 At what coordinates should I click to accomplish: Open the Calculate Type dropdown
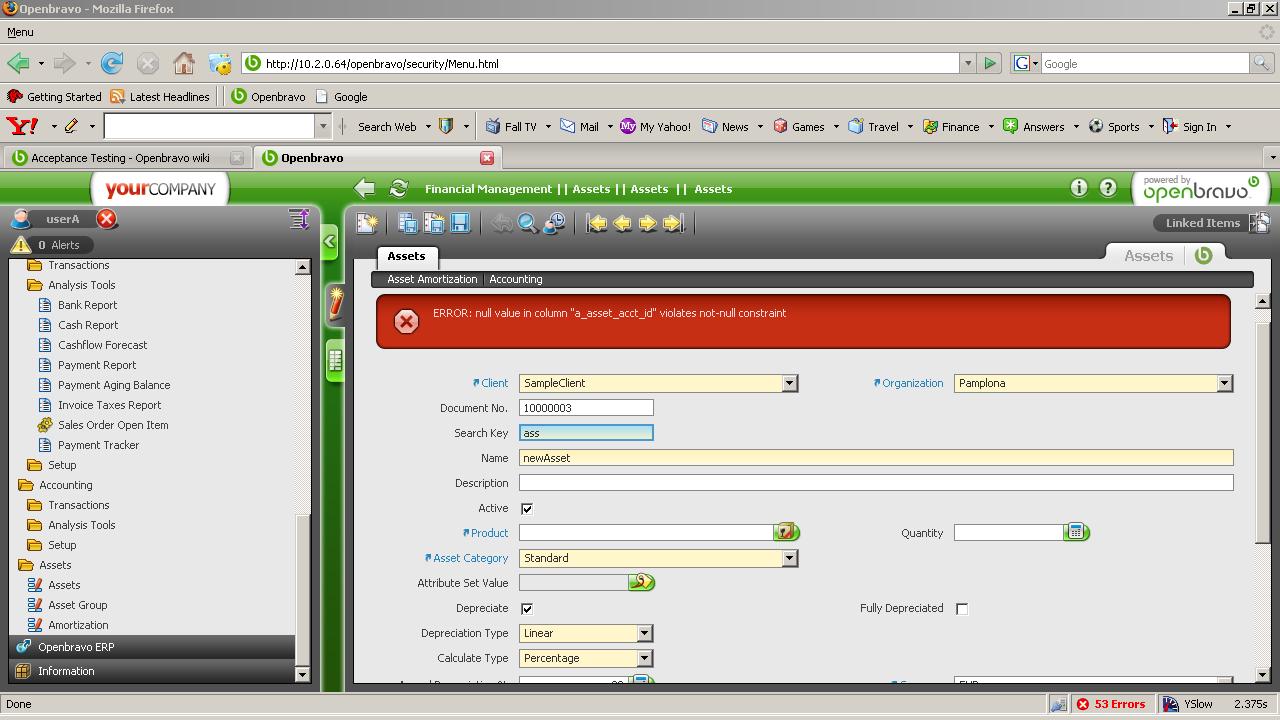point(644,658)
